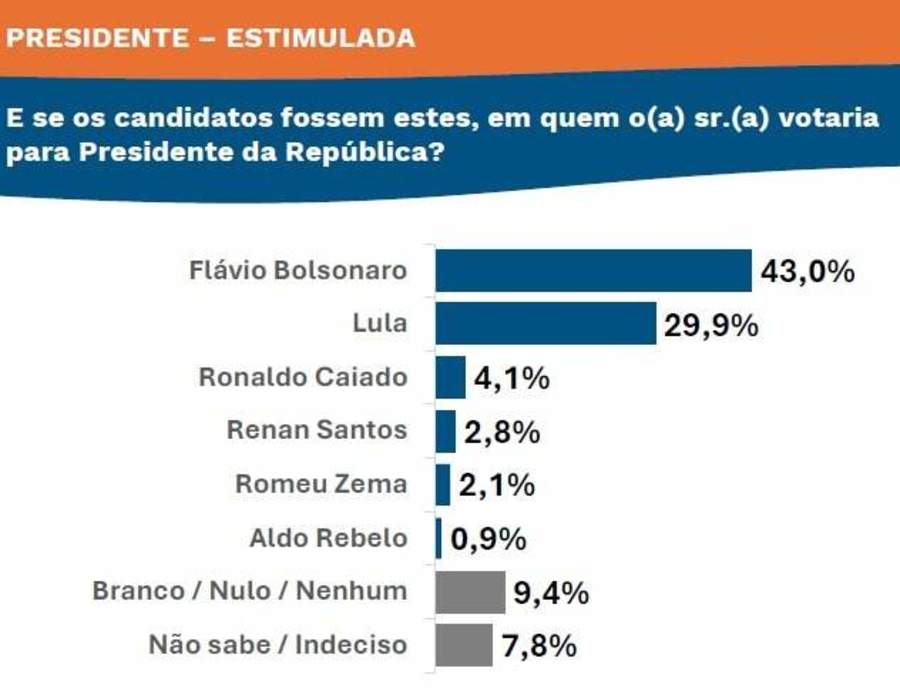The height and width of the screenshot is (695, 900).
Task: Click the "PRESIDENTE – ESTIMULADA" header title
Action: click(211, 38)
